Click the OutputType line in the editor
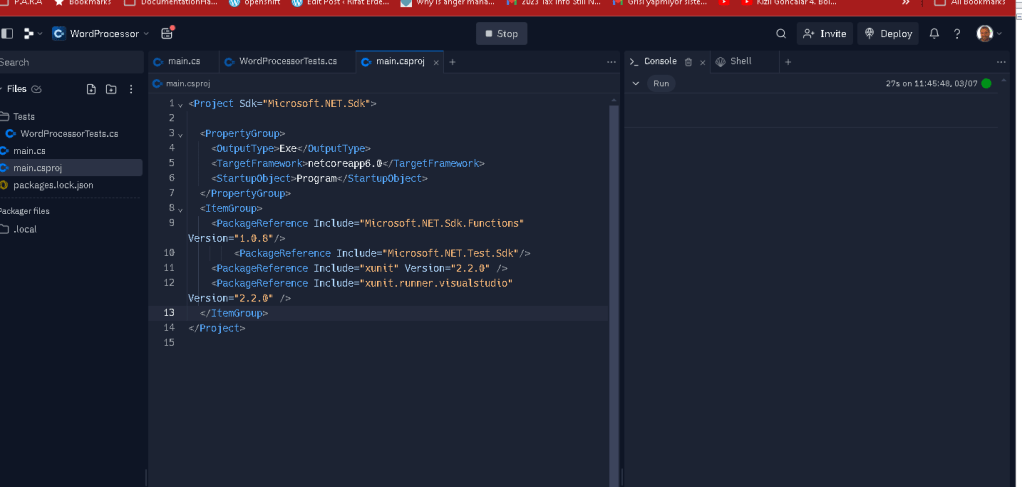Viewport: 1022px width, 487px height. pyautogui.click(x=291, y=148)
